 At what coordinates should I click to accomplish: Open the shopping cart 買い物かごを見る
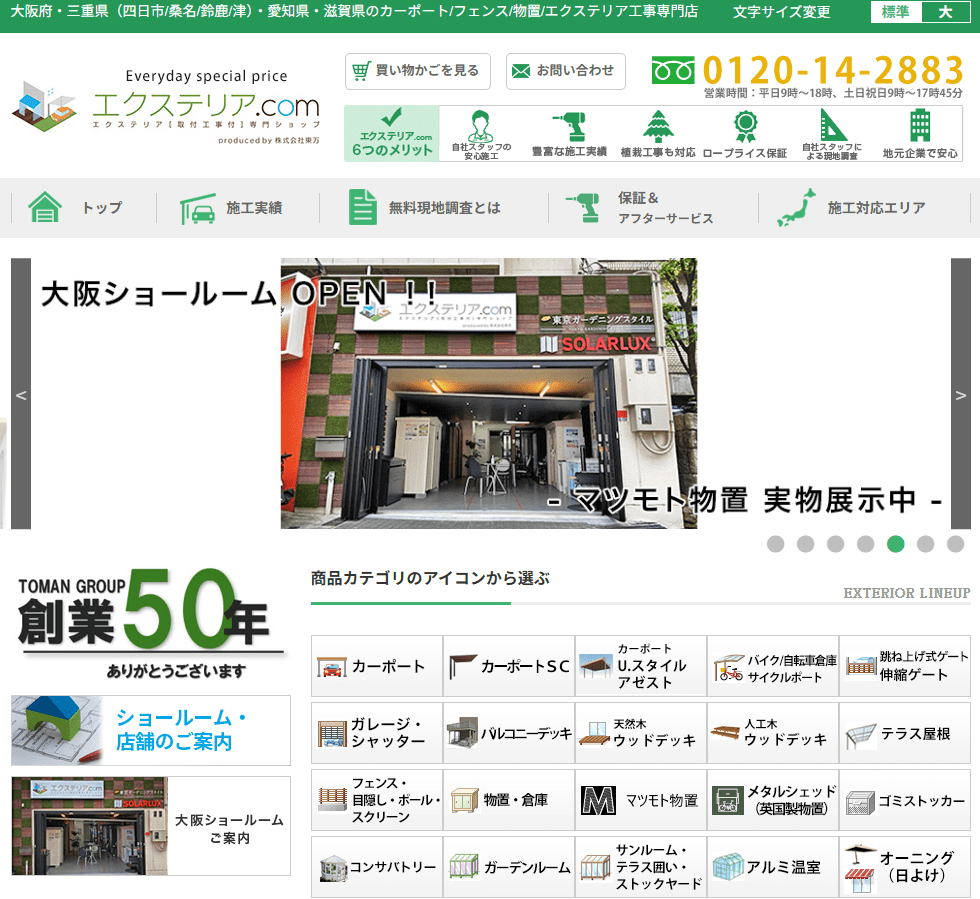coord(418,71)
